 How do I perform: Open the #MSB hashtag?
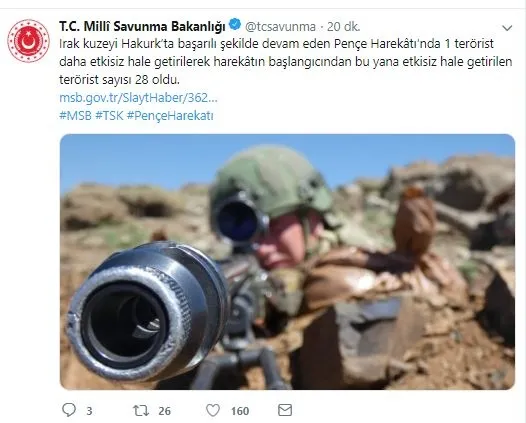tap(75, 116)
